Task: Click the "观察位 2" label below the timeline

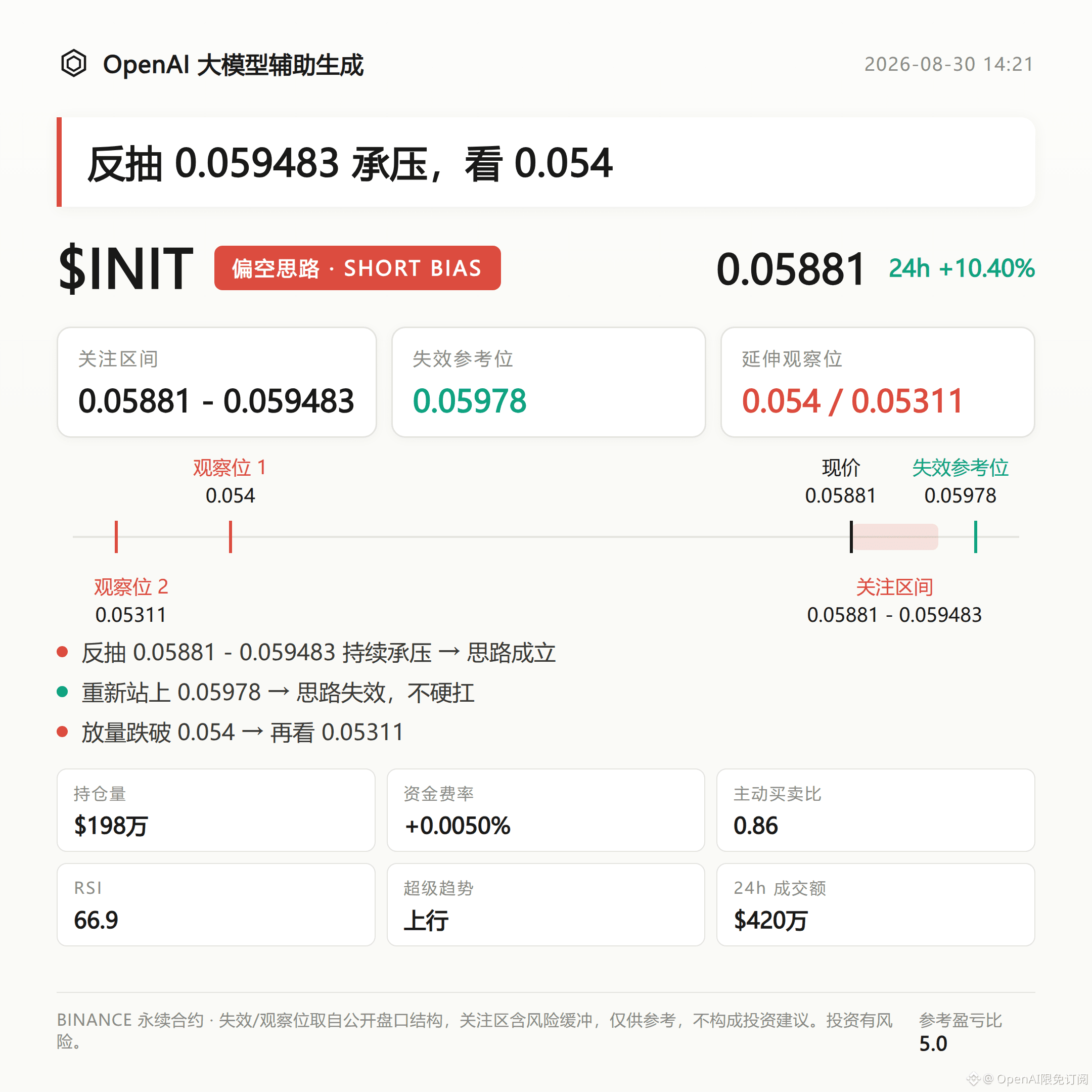Action: click(x=130, y=587)
